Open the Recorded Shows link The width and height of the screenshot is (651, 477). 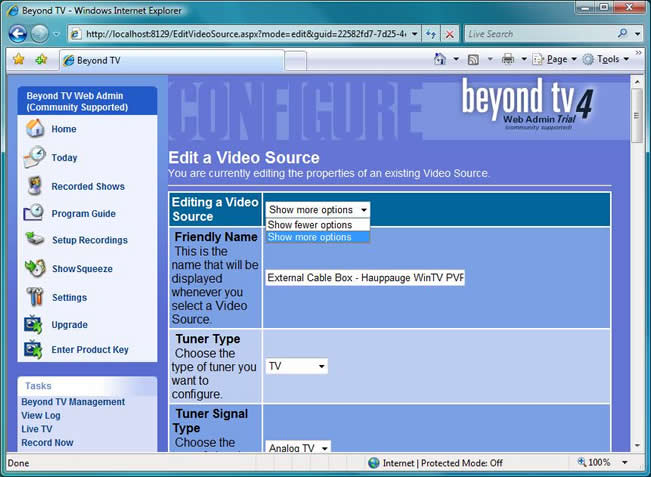tap(88, 186)
